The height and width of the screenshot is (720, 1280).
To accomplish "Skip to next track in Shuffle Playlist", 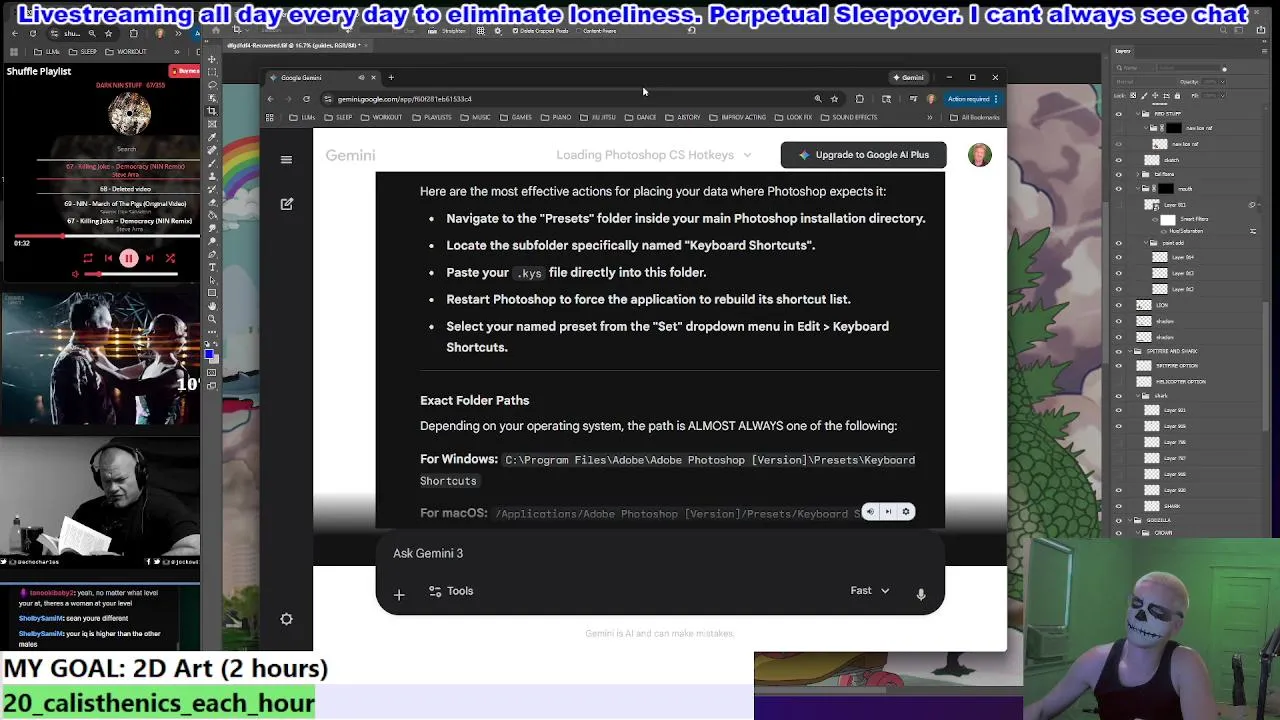I will click(x=149, y=258).
